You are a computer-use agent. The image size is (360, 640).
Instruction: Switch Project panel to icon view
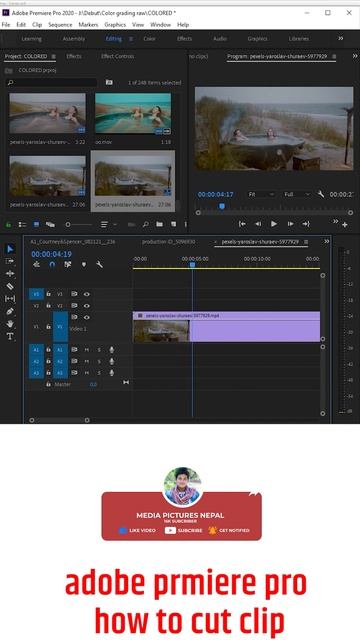pyautogui.click(x=36, y=224)
